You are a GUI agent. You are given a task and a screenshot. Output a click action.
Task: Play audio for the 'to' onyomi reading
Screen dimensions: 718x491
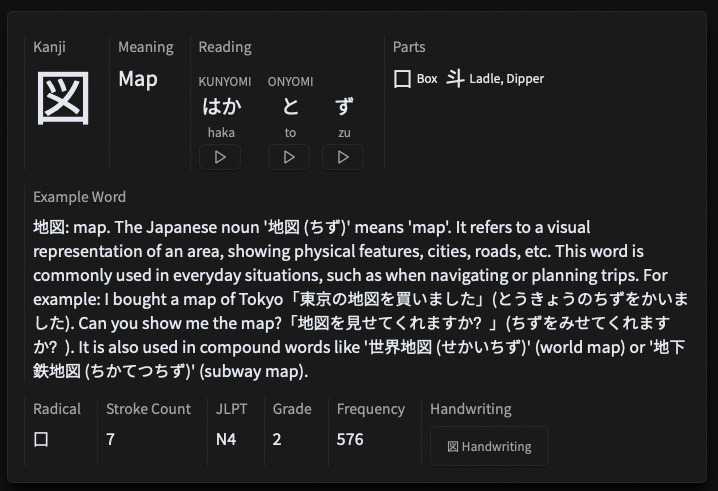tap(289, 157)
